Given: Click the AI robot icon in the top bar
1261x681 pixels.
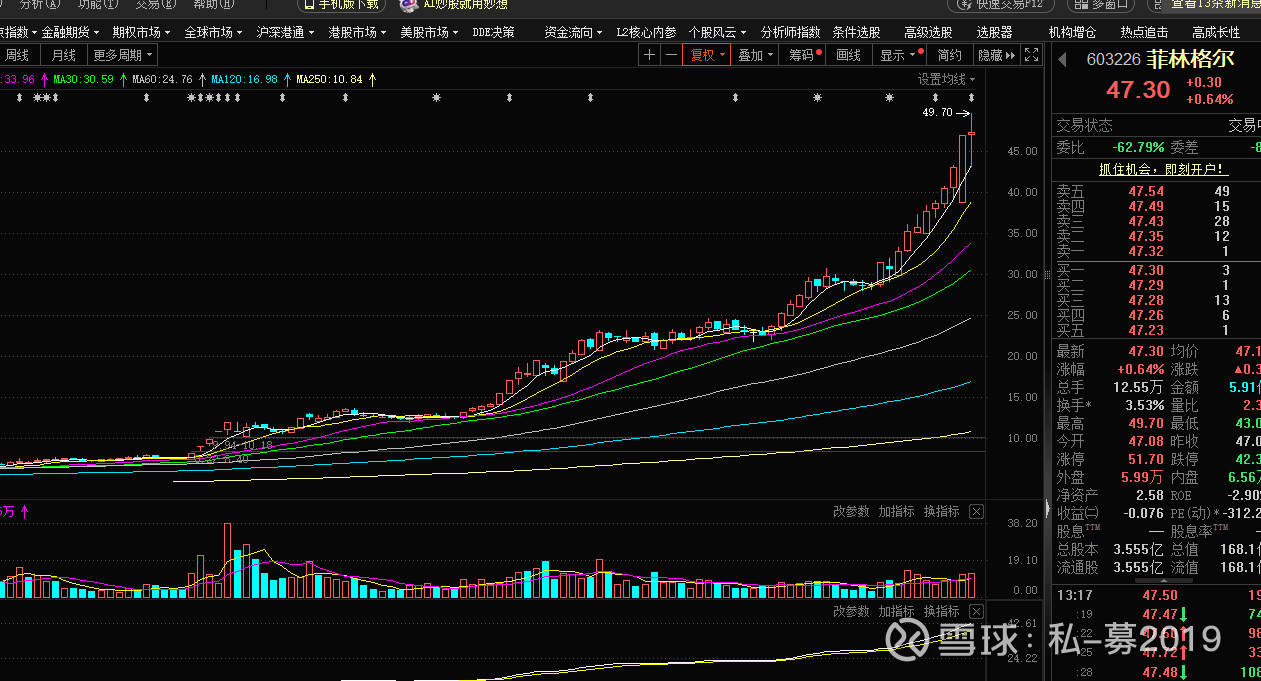Looking at the screenshot, I should coord(409,4).
